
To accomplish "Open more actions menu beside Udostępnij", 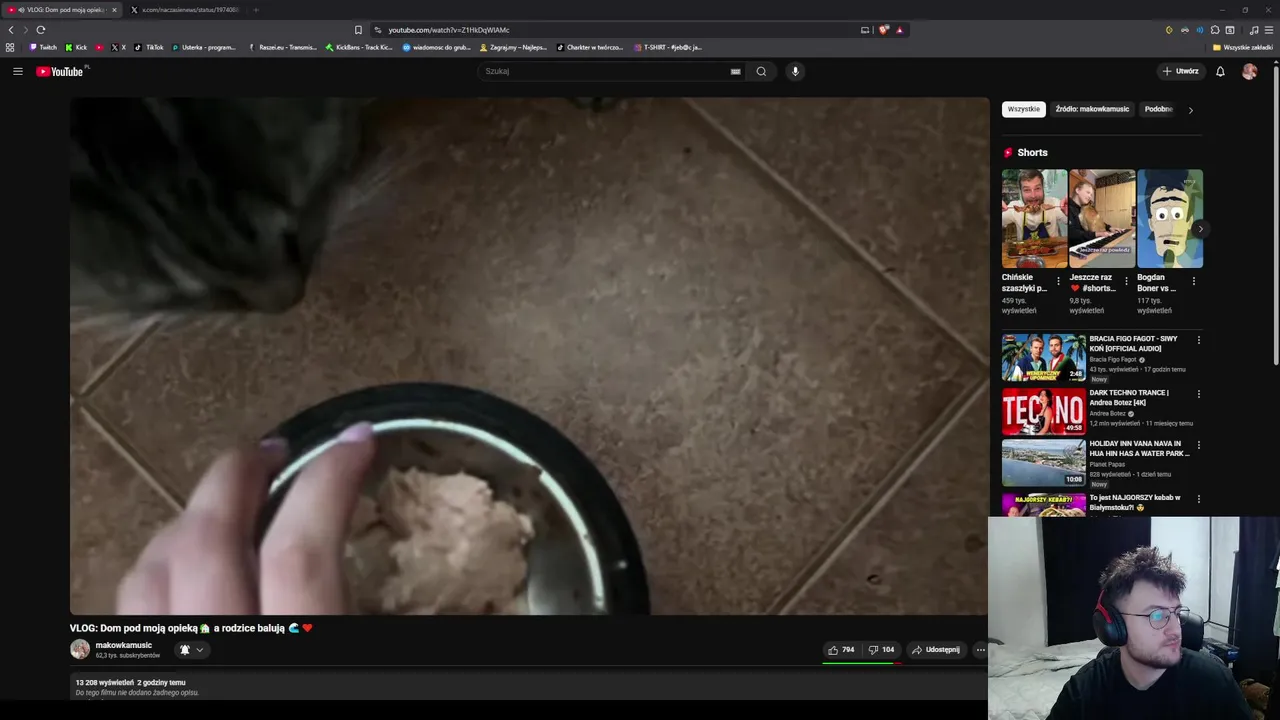I will click(980, 650).
